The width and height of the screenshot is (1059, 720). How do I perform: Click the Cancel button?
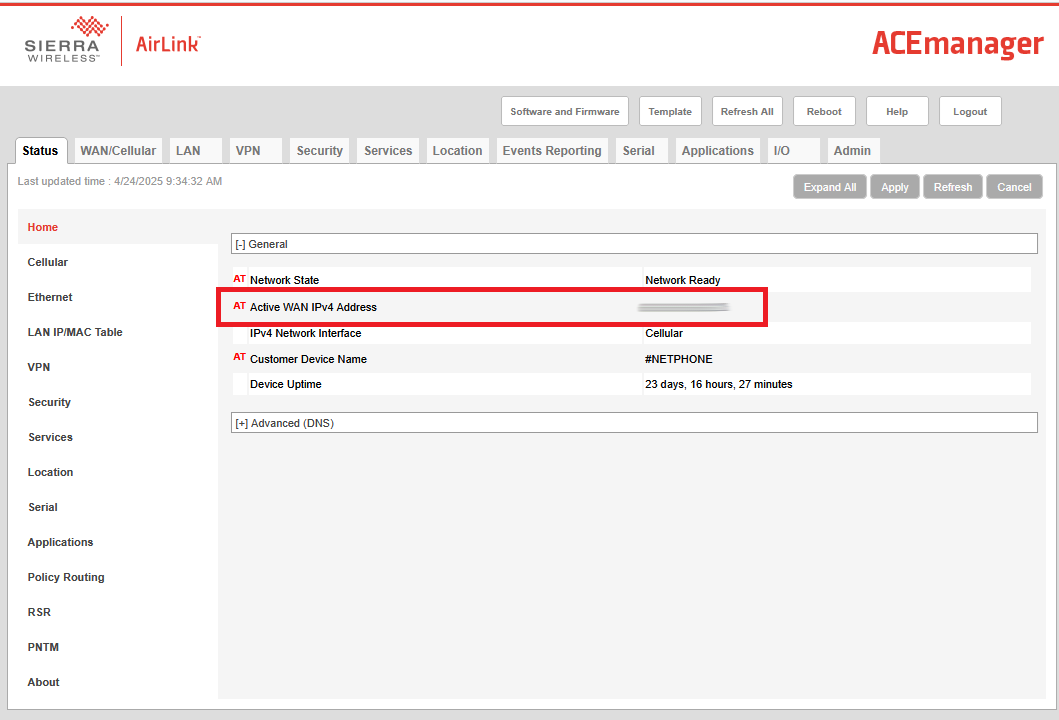[1014, 187]
